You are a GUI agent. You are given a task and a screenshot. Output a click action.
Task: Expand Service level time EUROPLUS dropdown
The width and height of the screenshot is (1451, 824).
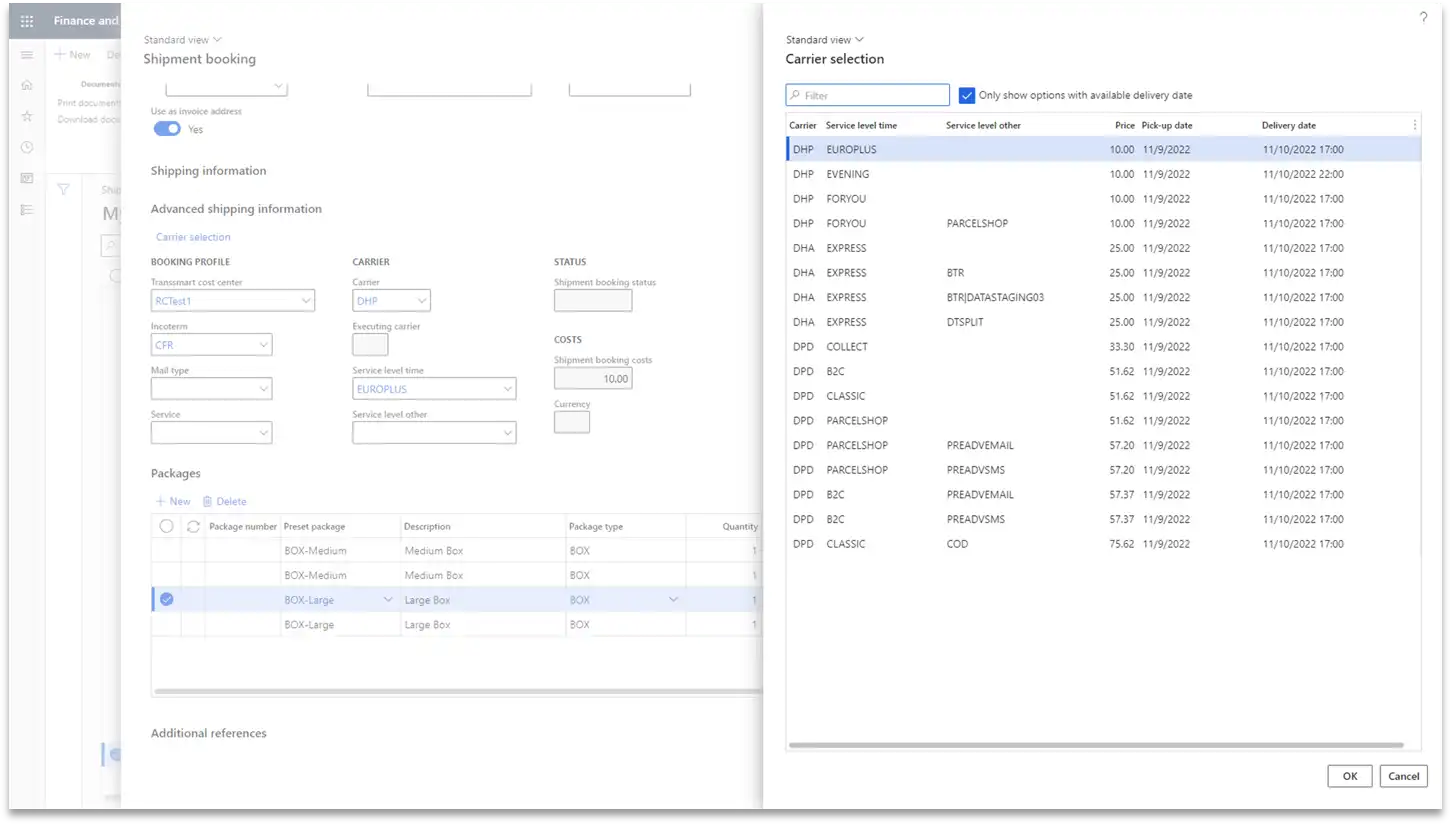[507, 389]
